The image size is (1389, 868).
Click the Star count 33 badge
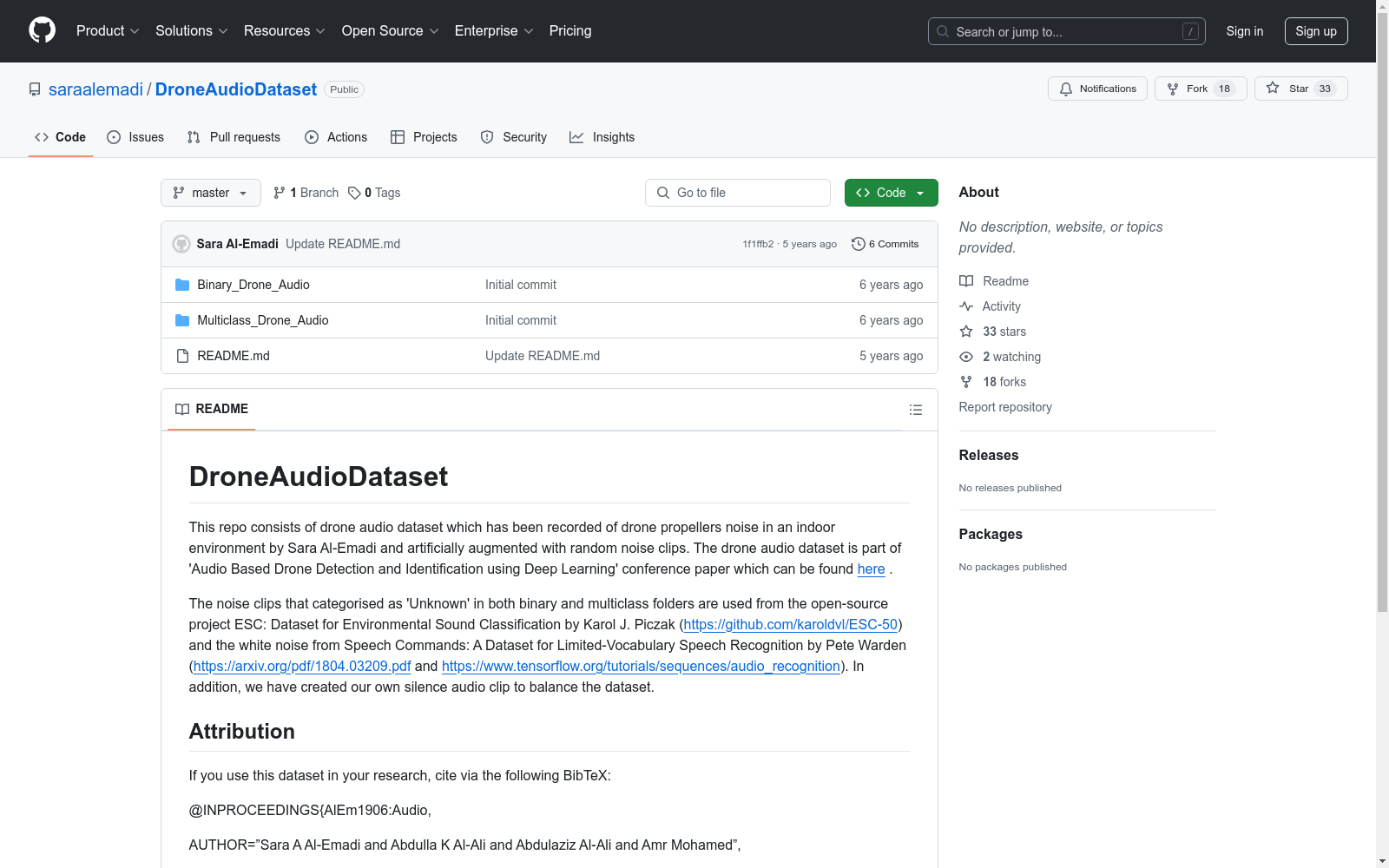[1325, 89]
